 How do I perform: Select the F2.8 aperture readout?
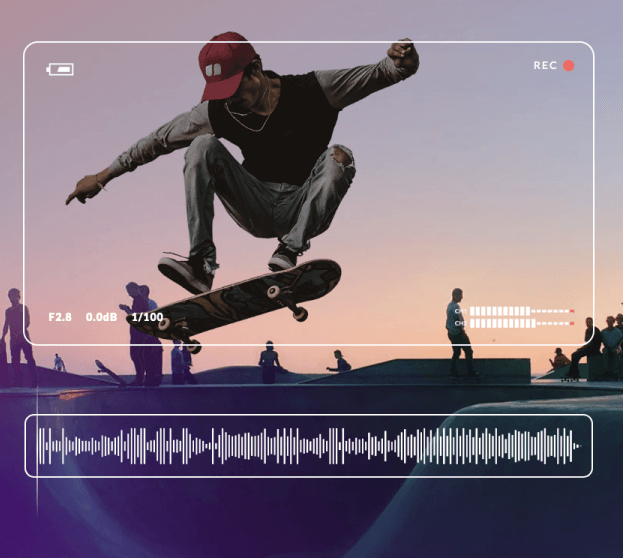click(60, 317)
